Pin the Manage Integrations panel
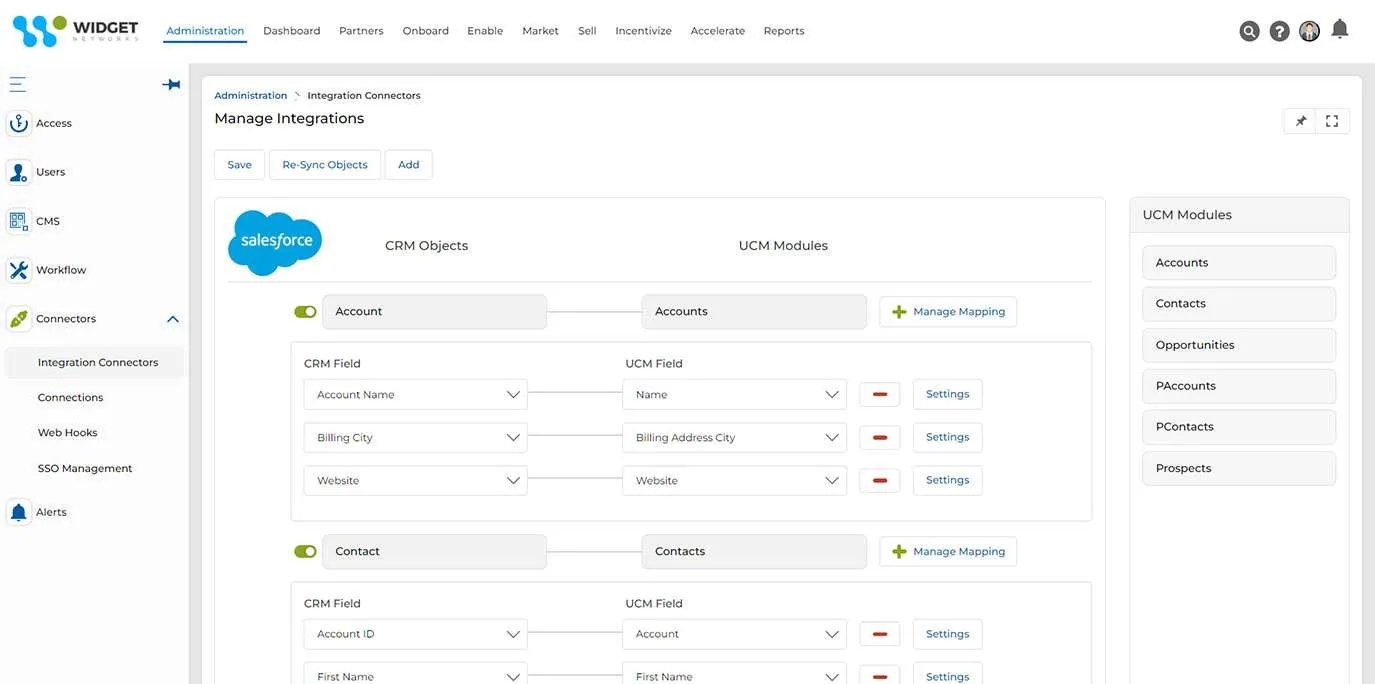 click(x=1300, y=121)
